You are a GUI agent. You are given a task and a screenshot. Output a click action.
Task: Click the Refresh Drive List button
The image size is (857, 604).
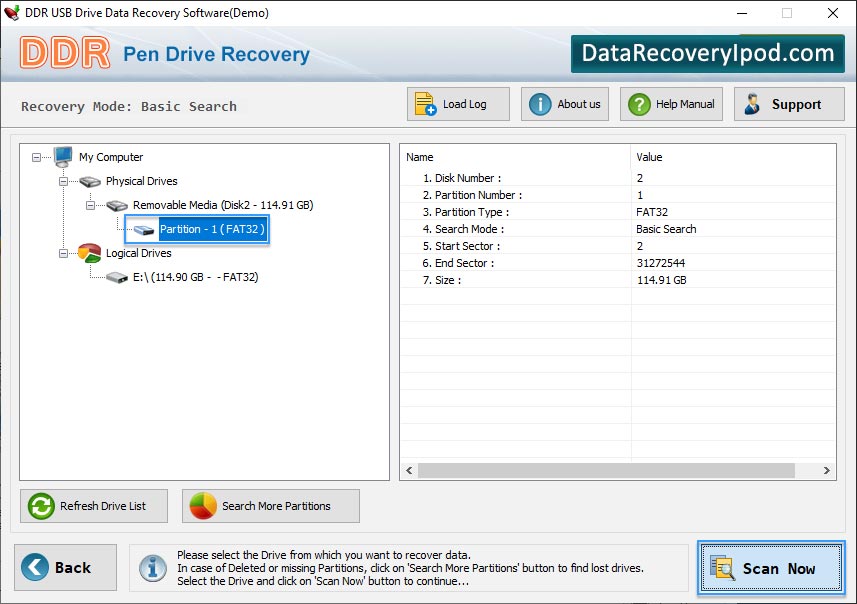tap(94, 506)
